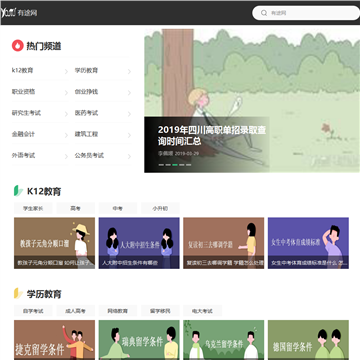Open banner article 2019年四川高职单招录取查询时间汇总
Image resolution: width=360 pixels, height=360 pixels.
pos(212,135)
